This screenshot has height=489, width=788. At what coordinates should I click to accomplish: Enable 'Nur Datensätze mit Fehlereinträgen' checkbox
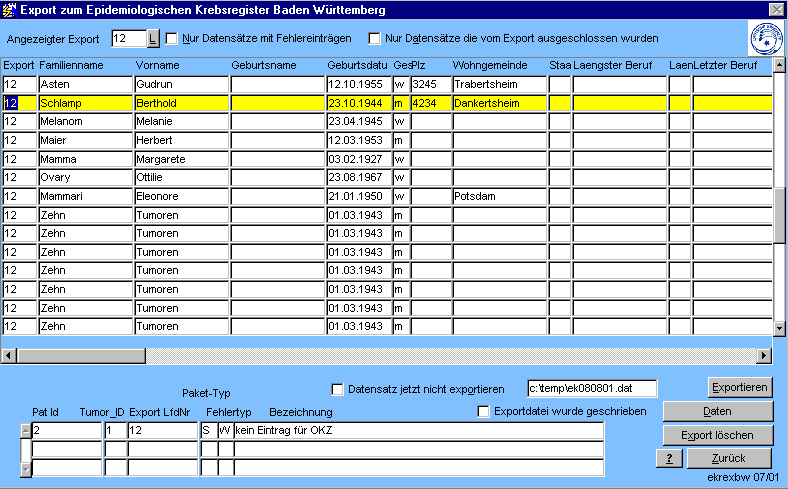(171, 39)
